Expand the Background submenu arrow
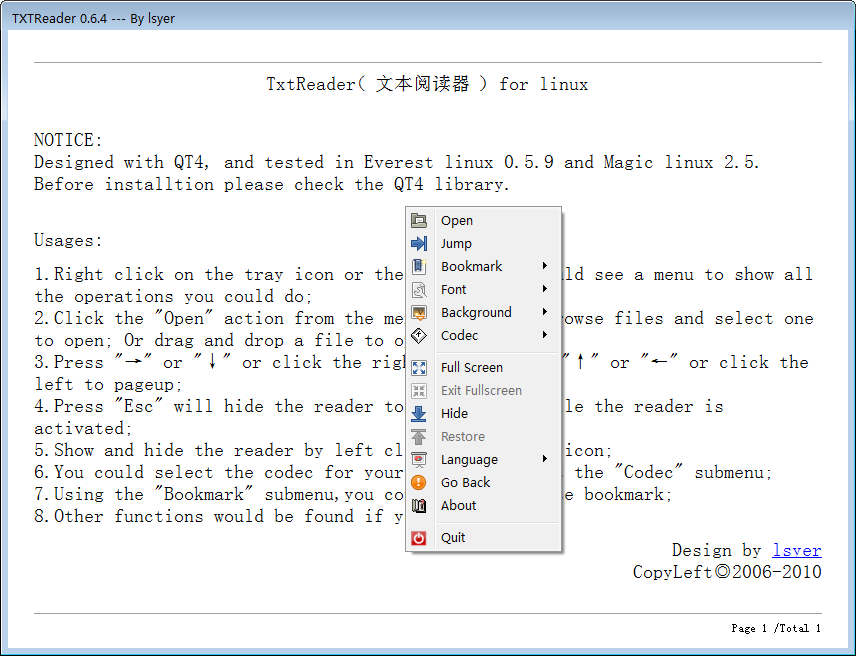 (545, 312)
